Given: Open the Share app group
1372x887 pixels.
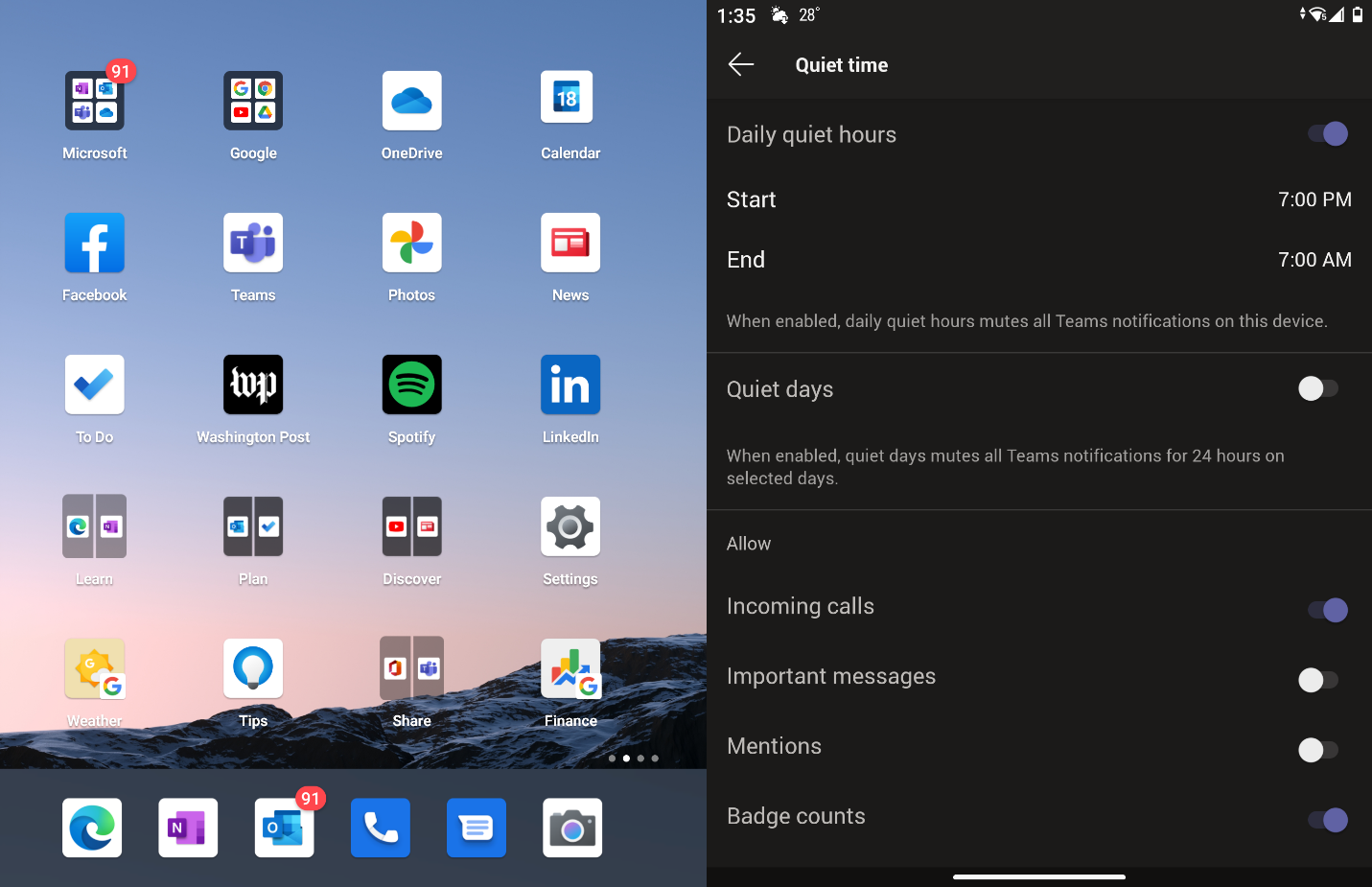Looking at the screenshot, I should tap(412, 668).
